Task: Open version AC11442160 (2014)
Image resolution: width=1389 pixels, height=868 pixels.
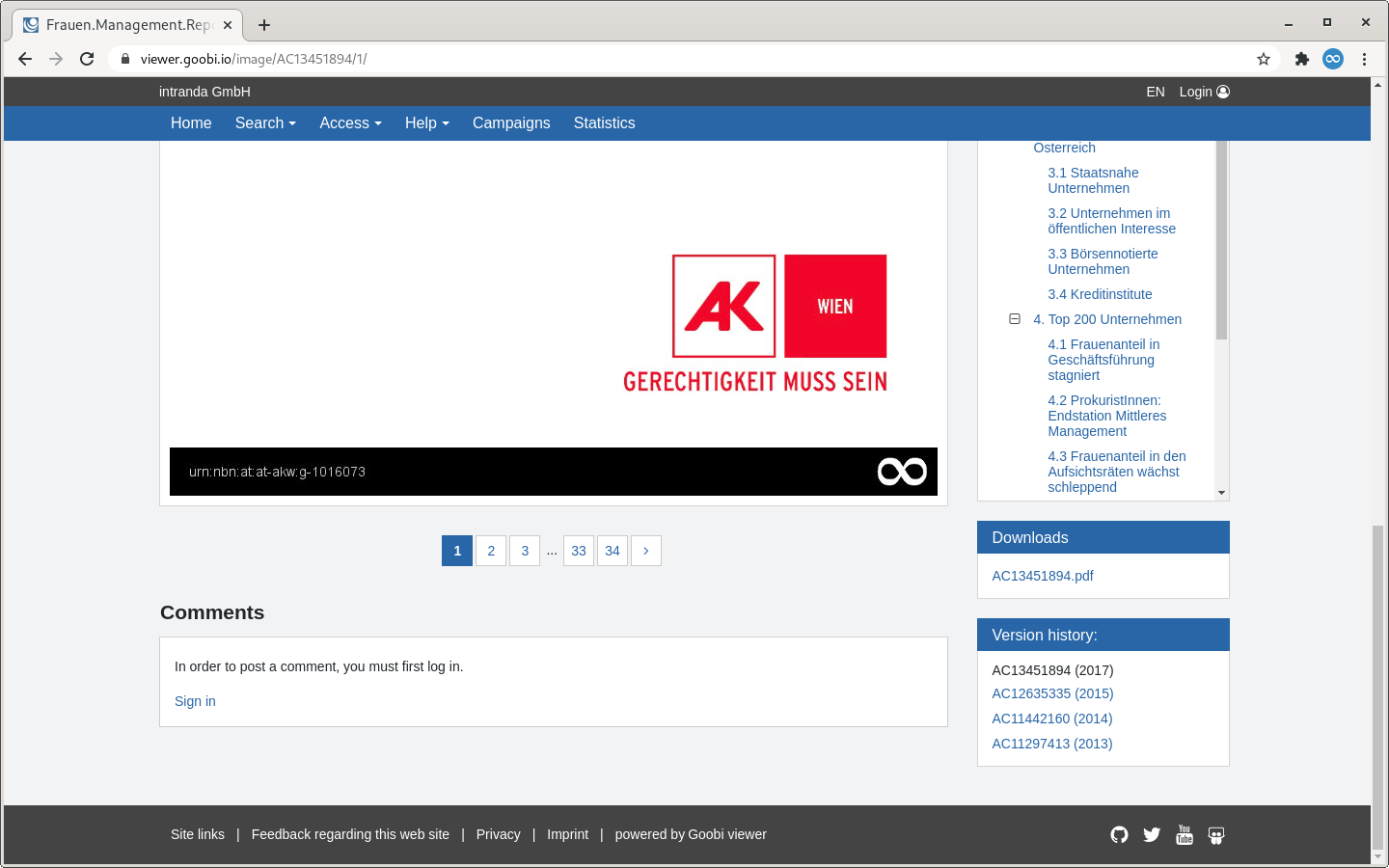Action: click(x=1052, y=719)
